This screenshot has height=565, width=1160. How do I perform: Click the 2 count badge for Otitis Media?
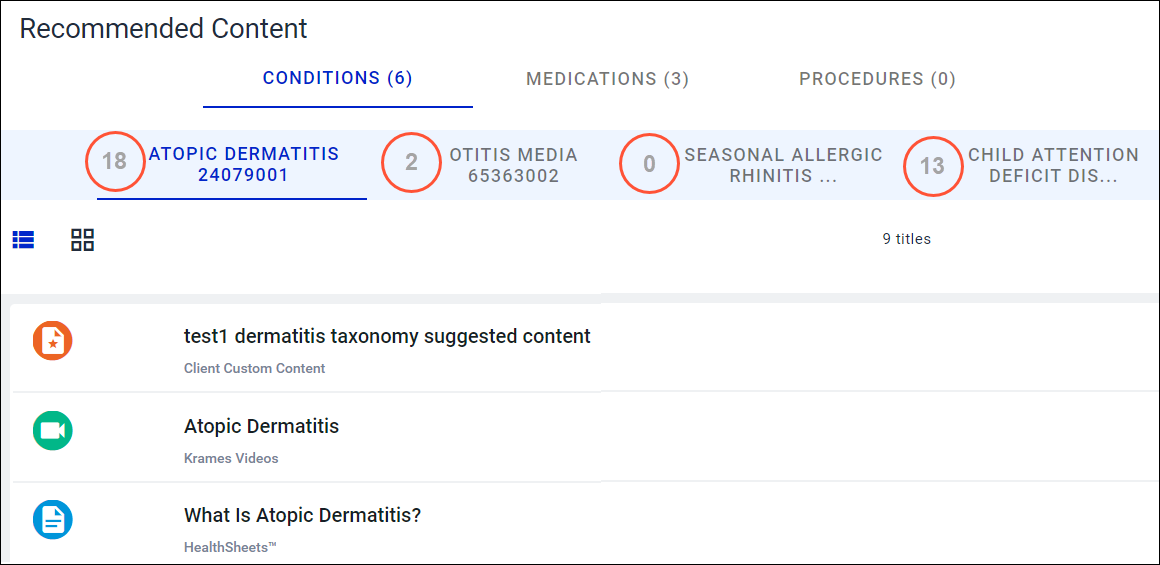(411, 162)
